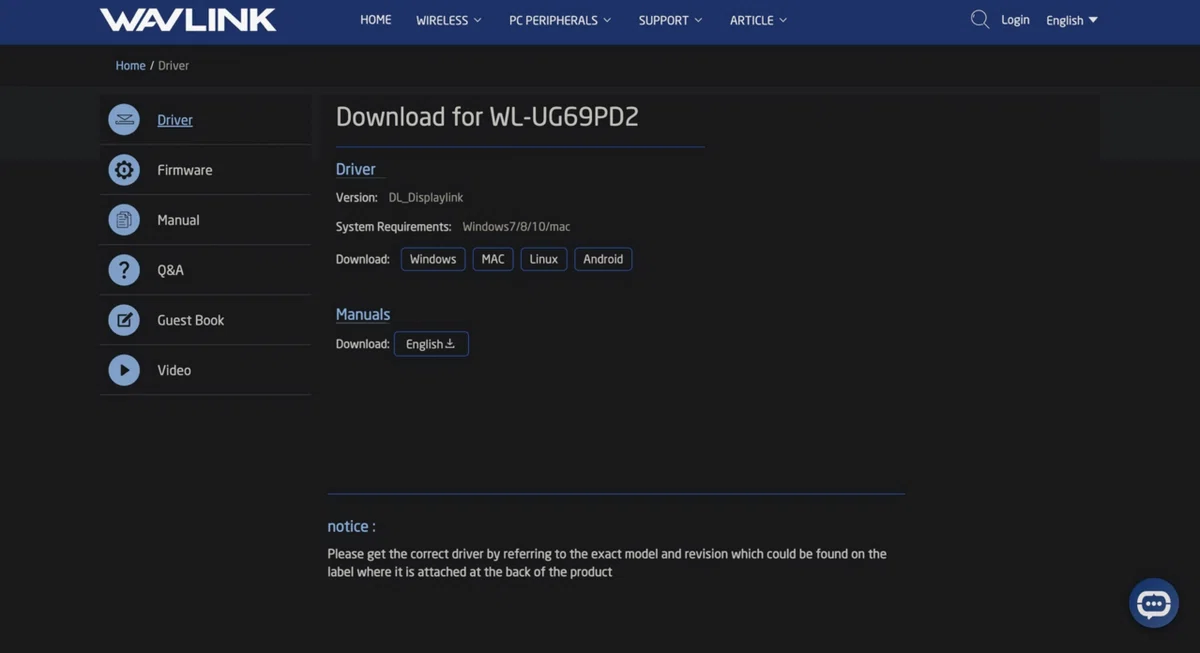Download the MAC driver
The height and width of the screenshot is (653, 1200).
tap(493, 259)
